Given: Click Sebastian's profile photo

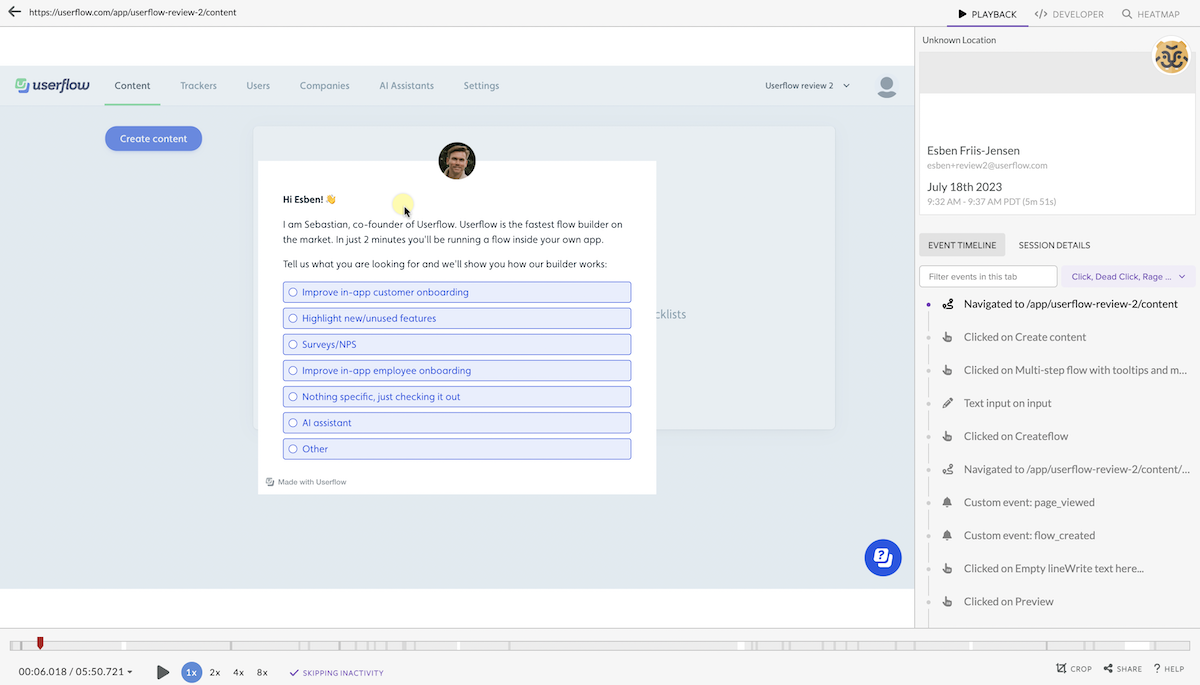Looking at the screenshot, I should [x=457, y=161].
